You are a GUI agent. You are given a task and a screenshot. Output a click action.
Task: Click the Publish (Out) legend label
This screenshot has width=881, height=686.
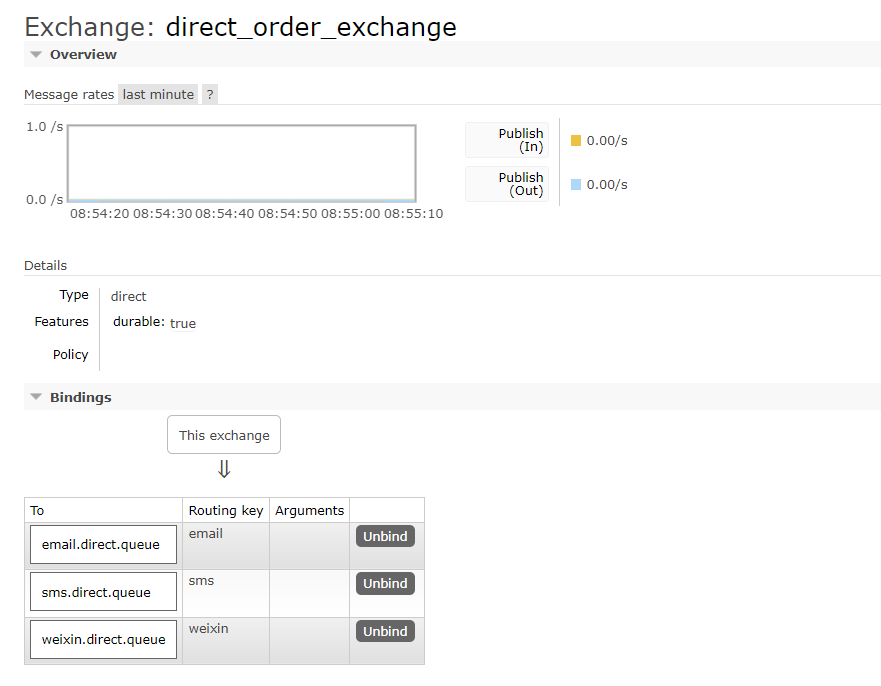tap(508, 184)
